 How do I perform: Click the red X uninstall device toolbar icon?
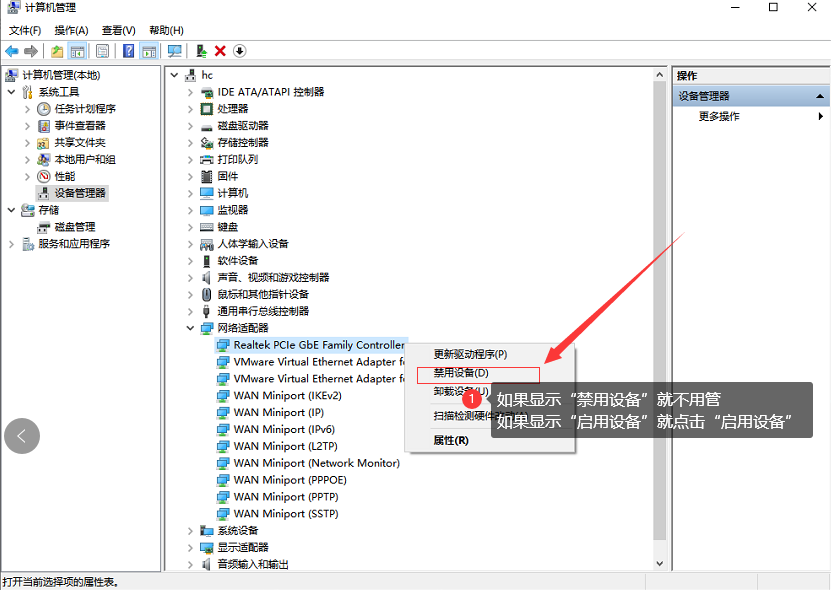click(220, 51)
